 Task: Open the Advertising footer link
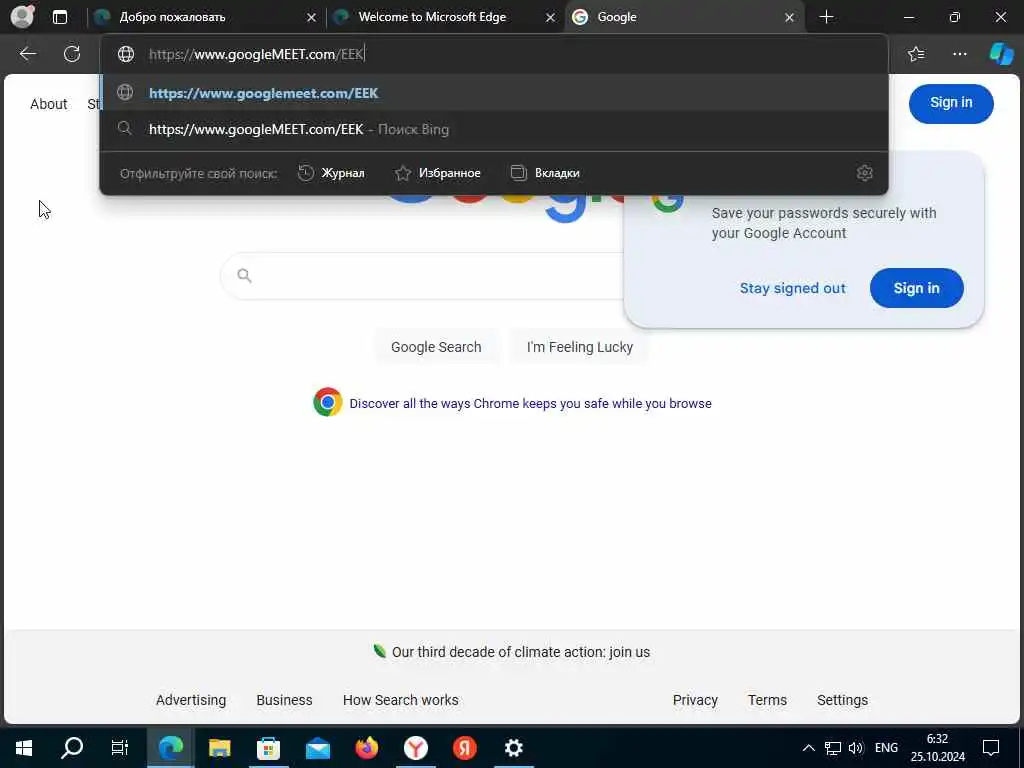(191, 700)
